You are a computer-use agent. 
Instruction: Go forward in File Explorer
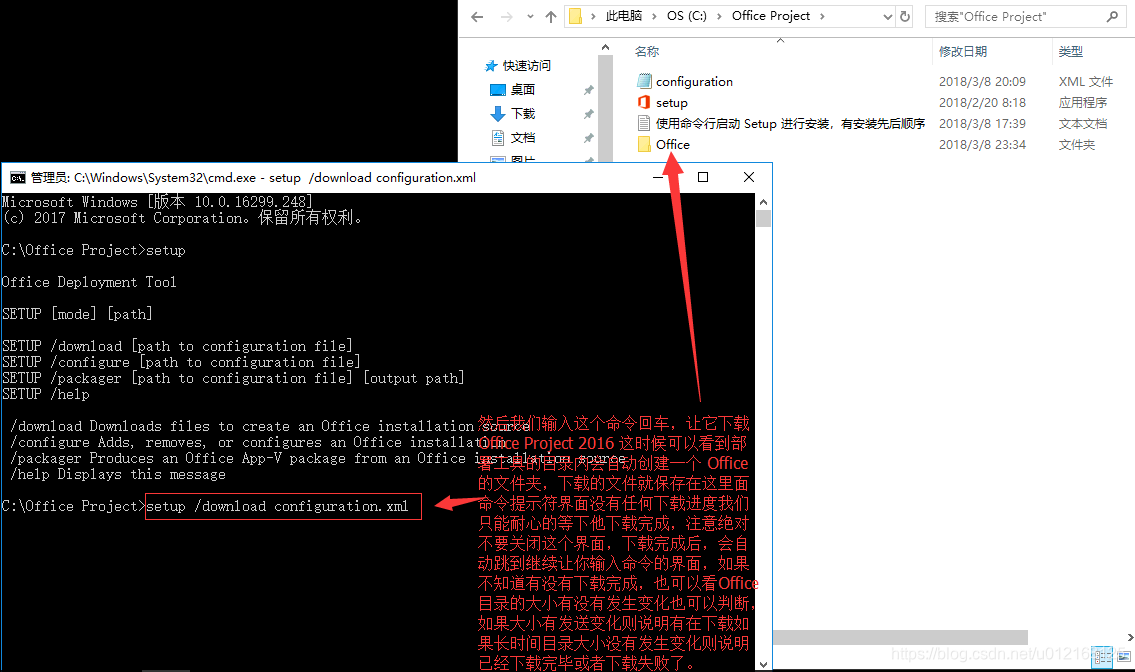pyautogui.click(x=507, y=17)
